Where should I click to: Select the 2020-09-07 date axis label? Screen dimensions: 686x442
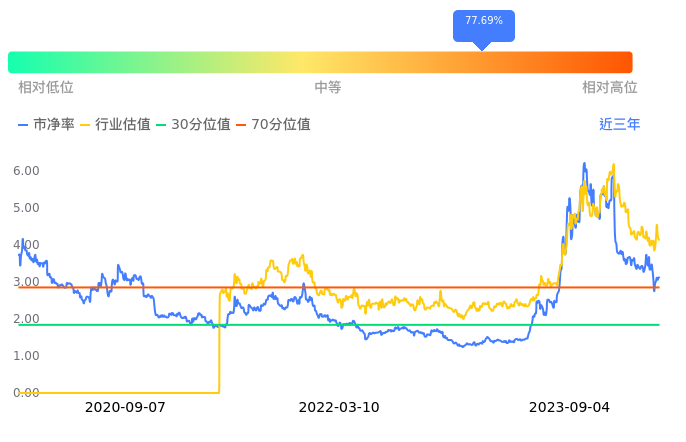coord(125,407)
